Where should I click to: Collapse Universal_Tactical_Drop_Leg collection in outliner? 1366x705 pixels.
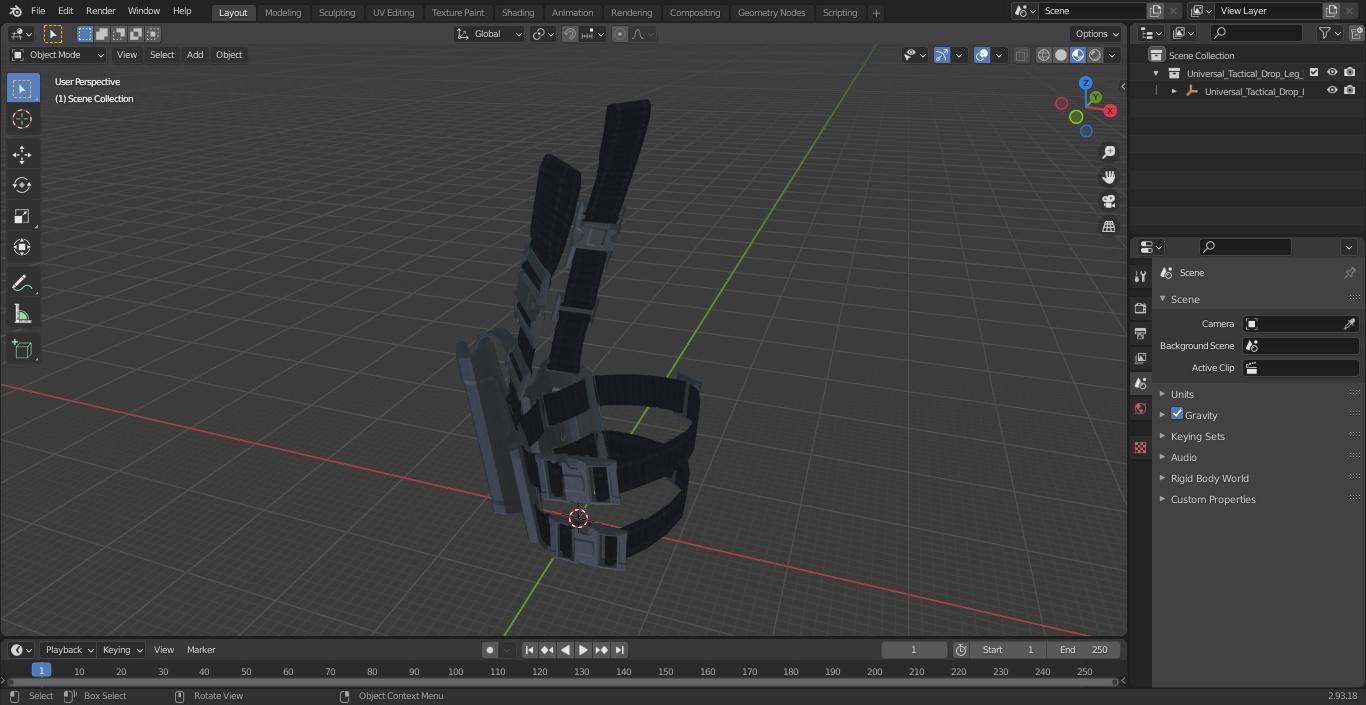pyautogui.click(x=1156, y=73)
